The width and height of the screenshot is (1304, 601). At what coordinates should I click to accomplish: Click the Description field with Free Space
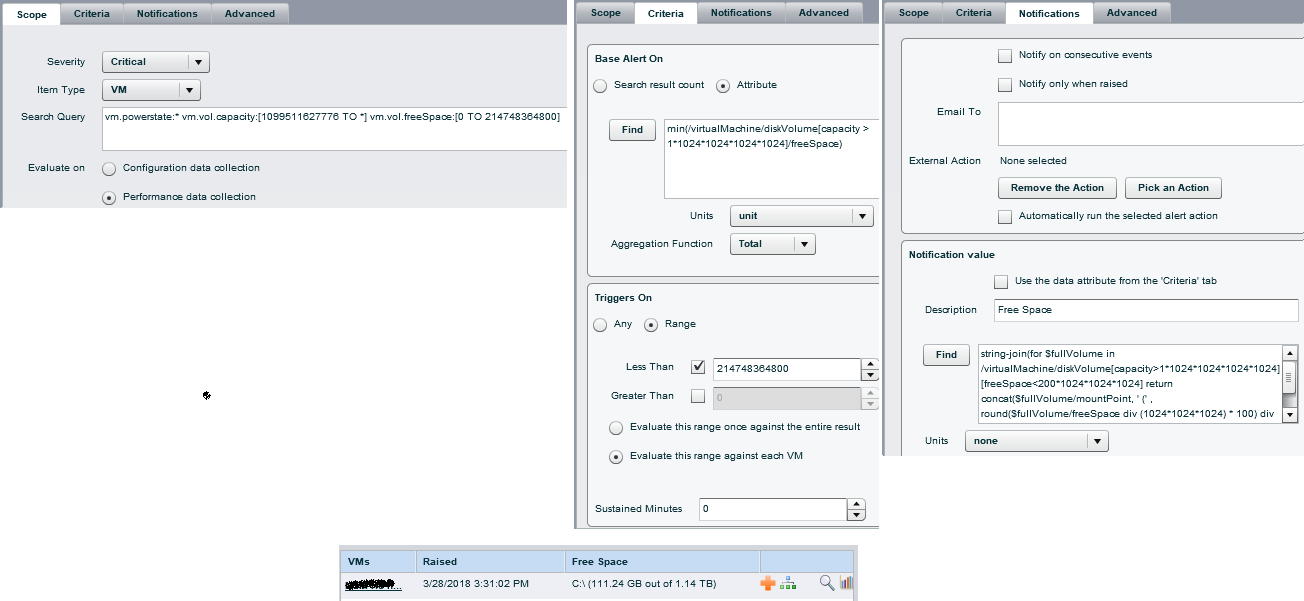1146,310
